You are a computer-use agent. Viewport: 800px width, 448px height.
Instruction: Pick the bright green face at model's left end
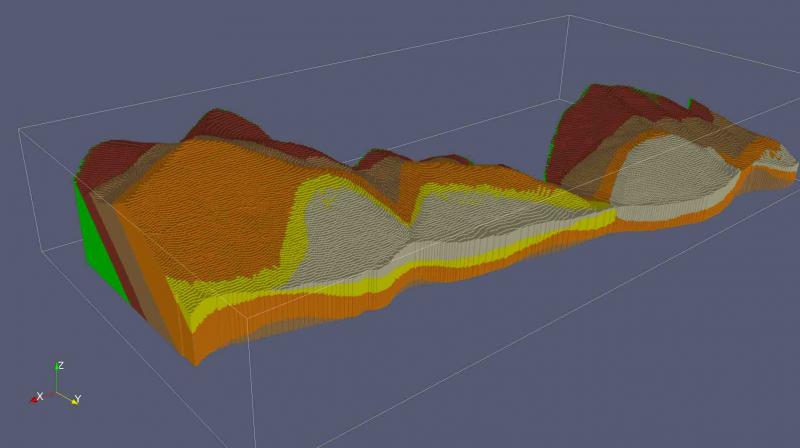pyautogui.click(x=98, y=240)
